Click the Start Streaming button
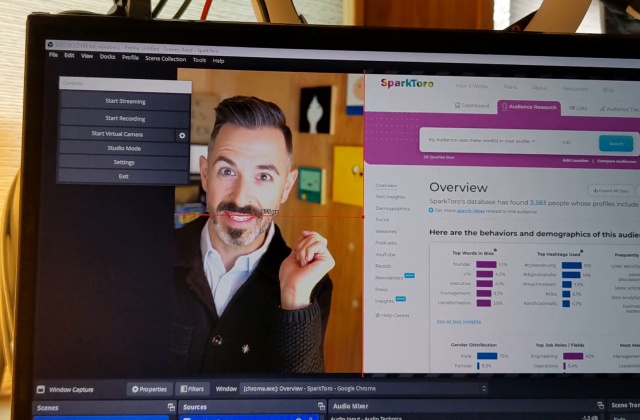This screenshot has height=420, width=640. tap(125, 101)
